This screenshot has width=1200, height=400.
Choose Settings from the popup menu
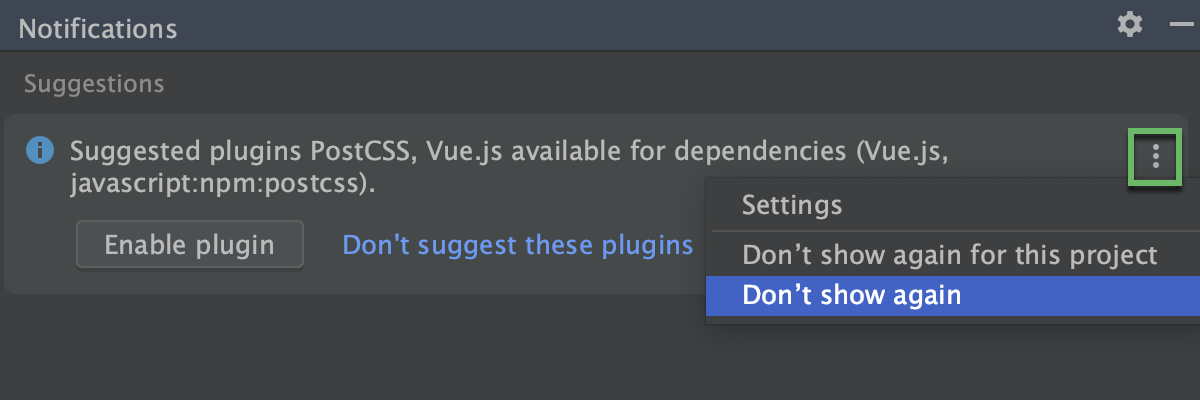click(791, 206)
